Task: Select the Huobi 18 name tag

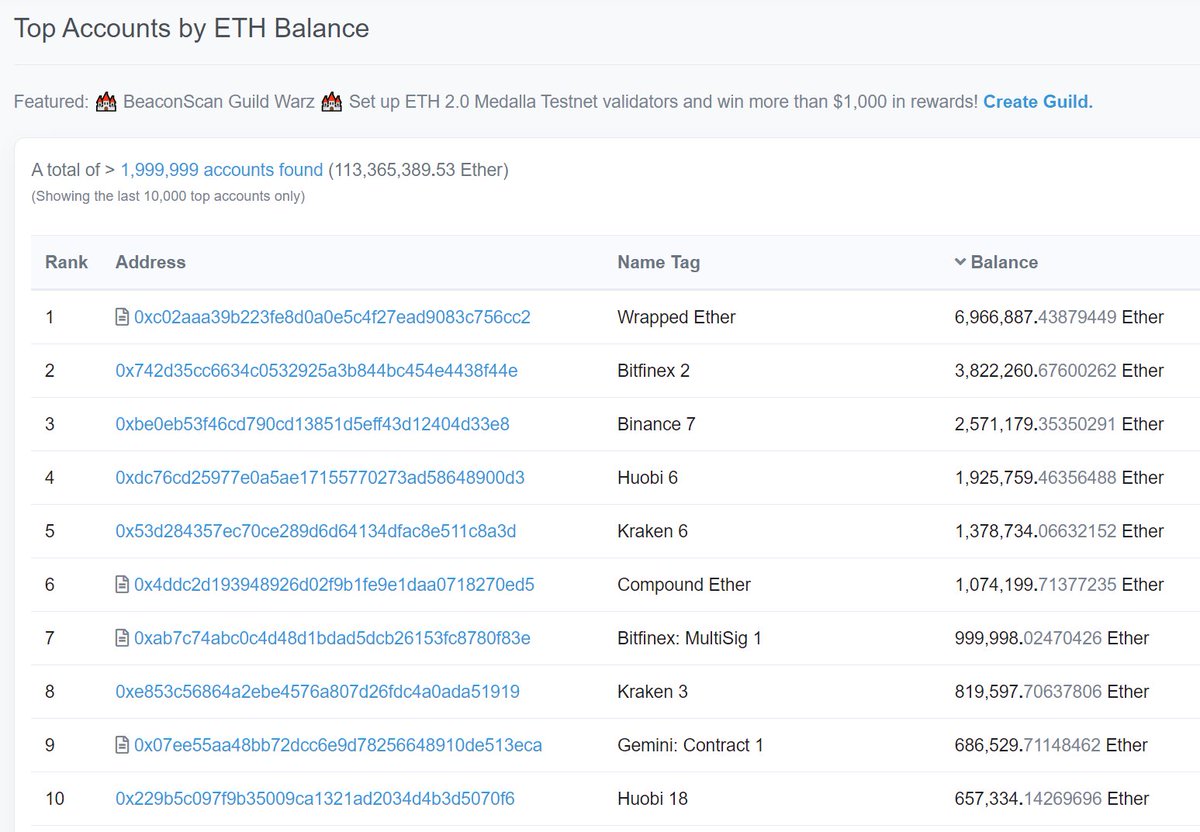Action: (x=653, y=799)
